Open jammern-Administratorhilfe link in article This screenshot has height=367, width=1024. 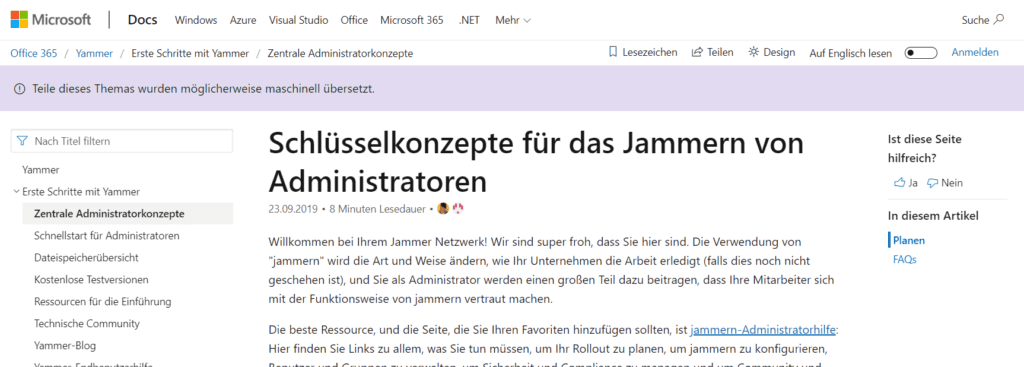[763, 330]
